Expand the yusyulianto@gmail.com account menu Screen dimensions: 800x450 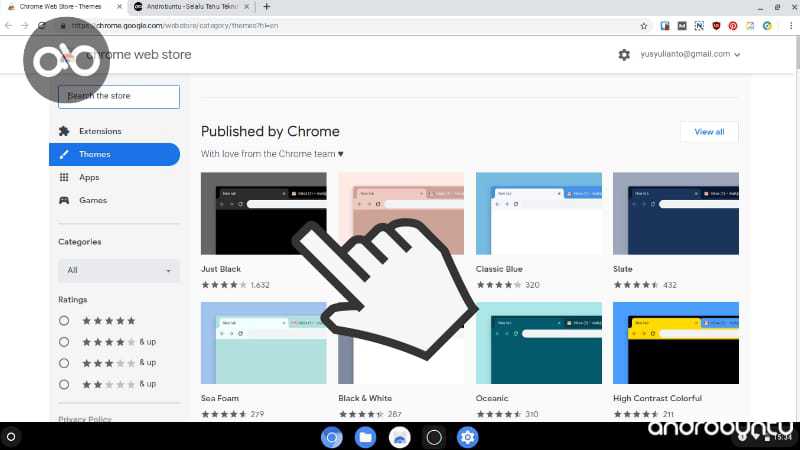click(690, 54)
